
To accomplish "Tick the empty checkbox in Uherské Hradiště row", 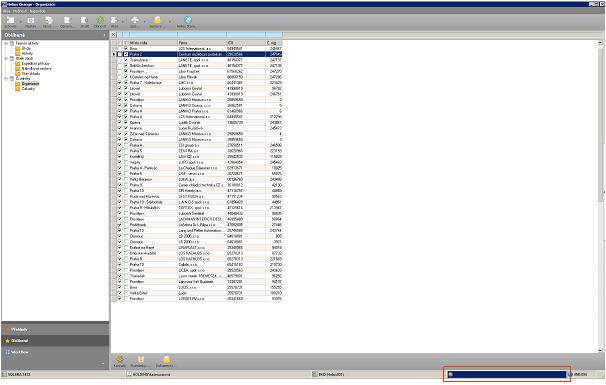I will (x=126, y=253).
